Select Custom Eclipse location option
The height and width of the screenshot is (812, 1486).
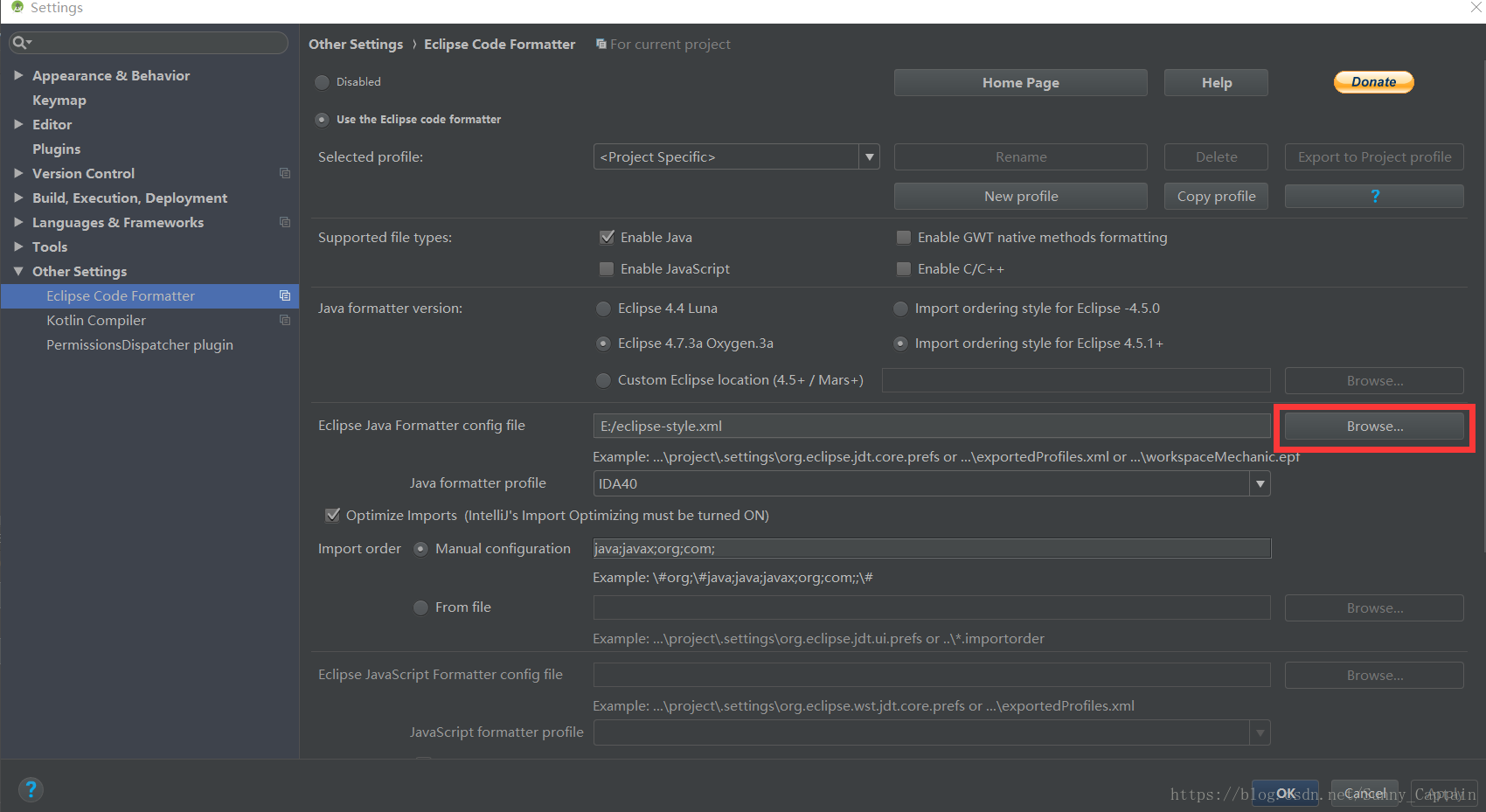coord(603,380)
